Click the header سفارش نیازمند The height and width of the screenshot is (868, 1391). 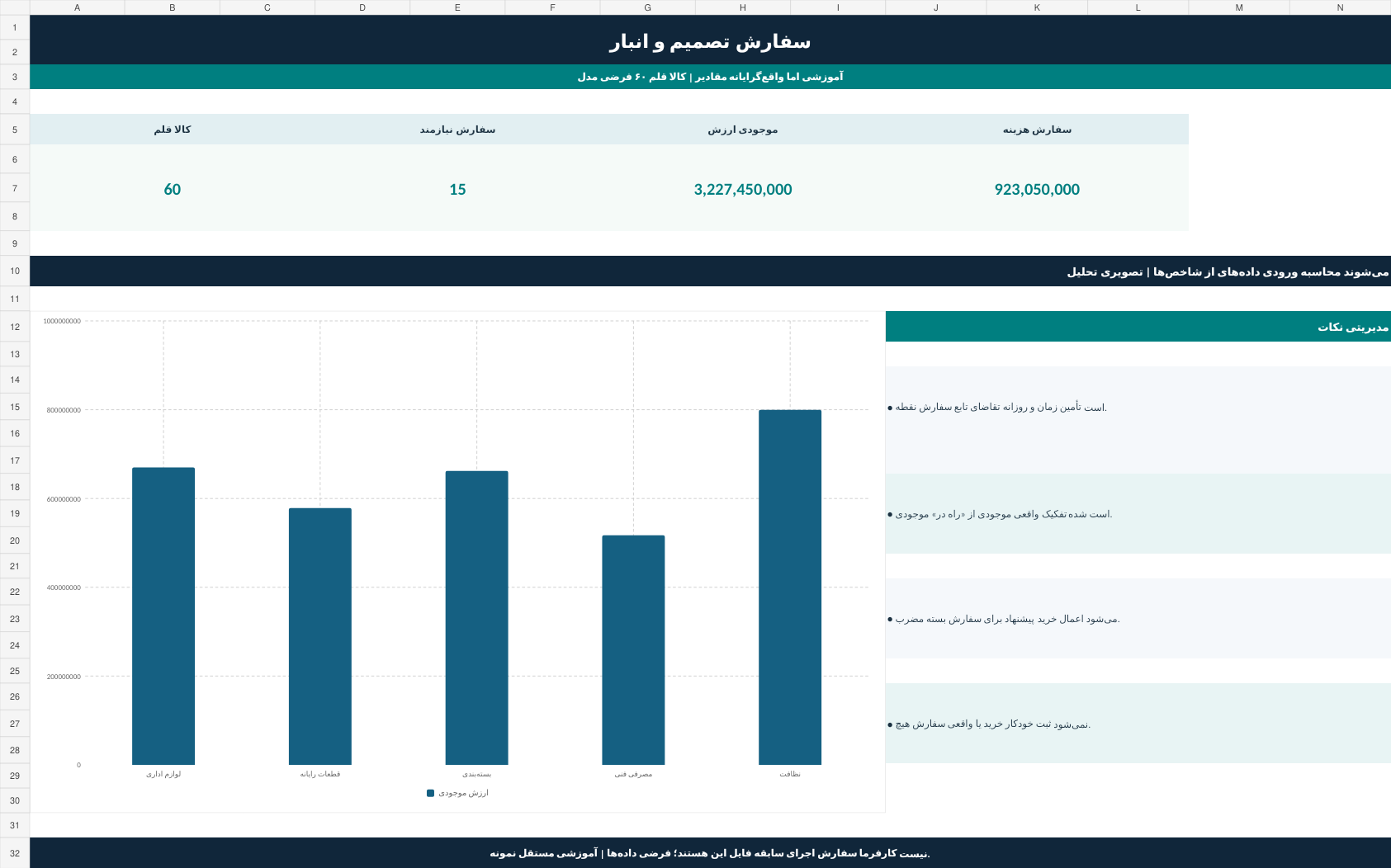point(457,130)
